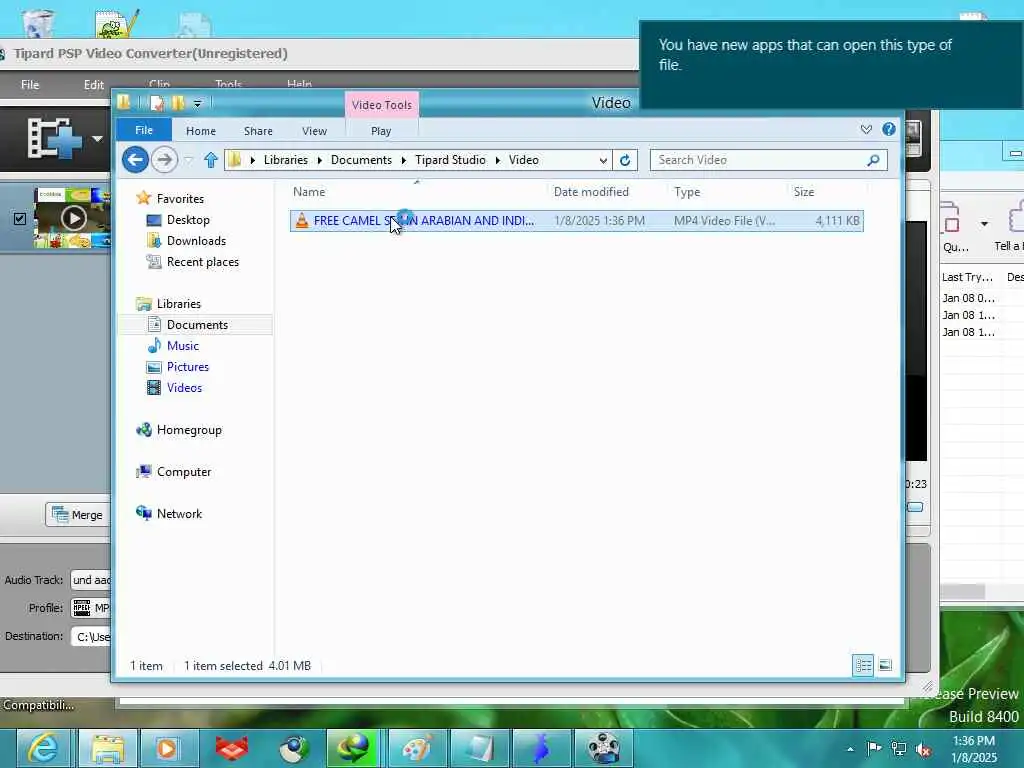Open Internet Download Manager taskbar icon

353,748
